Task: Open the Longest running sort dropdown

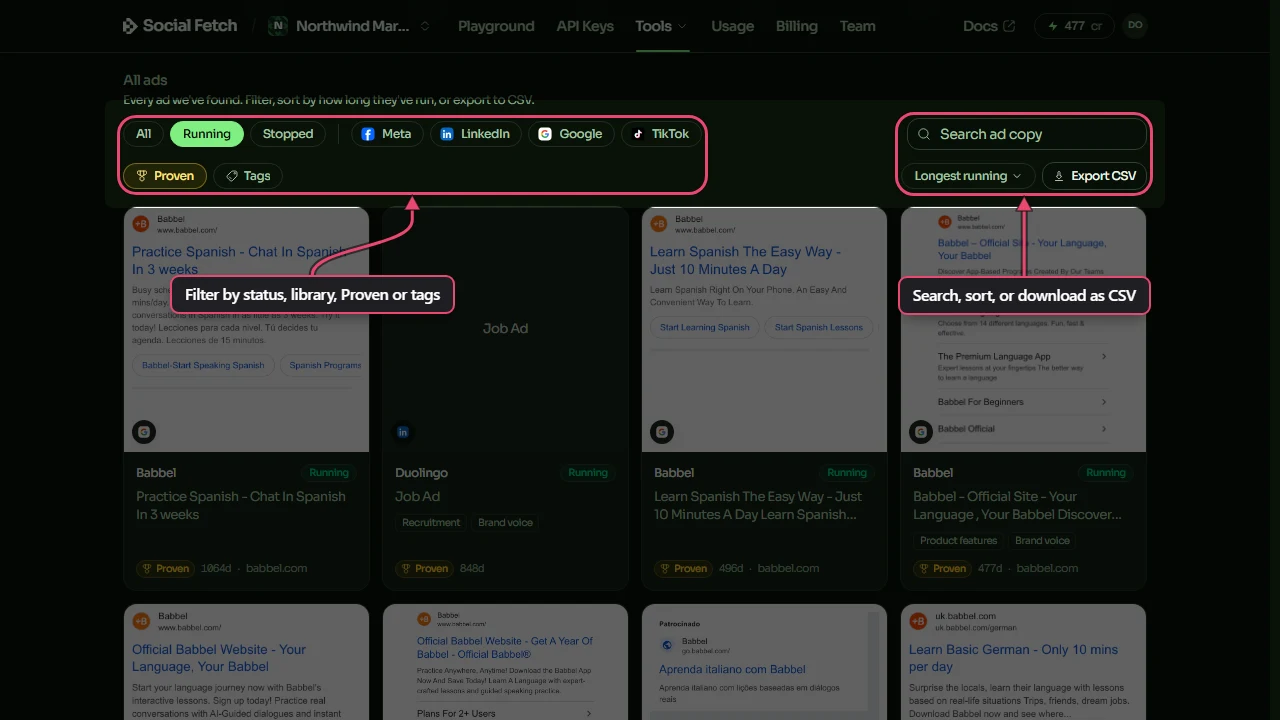Action: 968,176
